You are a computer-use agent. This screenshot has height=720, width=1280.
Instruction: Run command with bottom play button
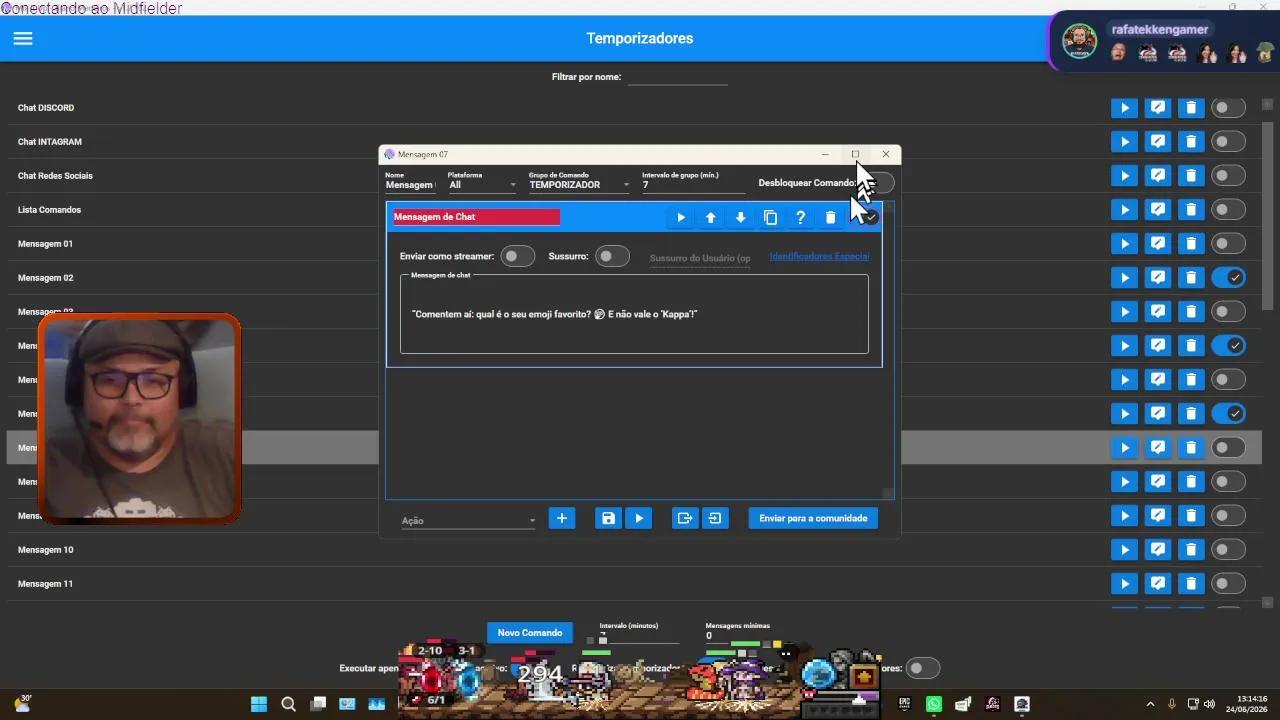point(639,518)
